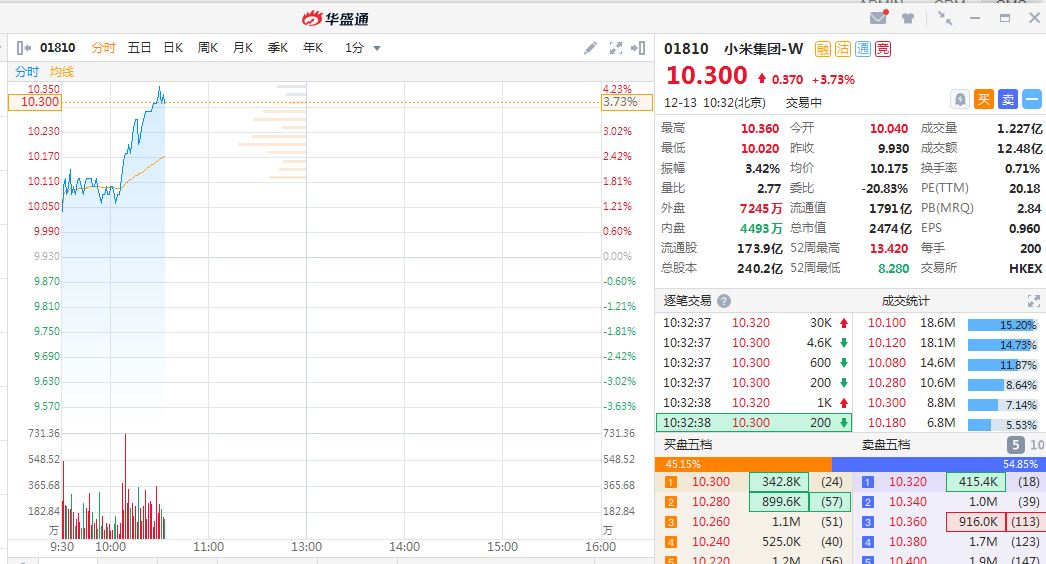Shrink window with the compress-arrows icon
This screenshot has height=564, width=1046.
(x=945, y=19)
